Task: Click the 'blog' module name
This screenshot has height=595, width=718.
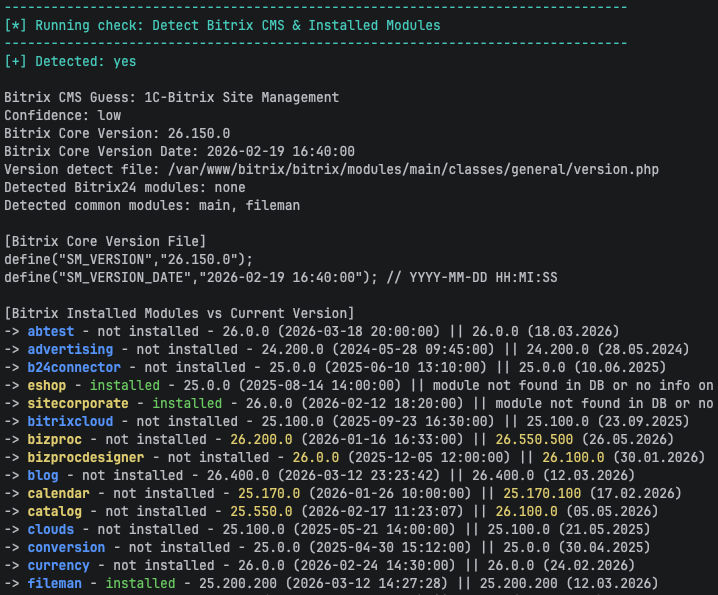Action: pos(43,475)
